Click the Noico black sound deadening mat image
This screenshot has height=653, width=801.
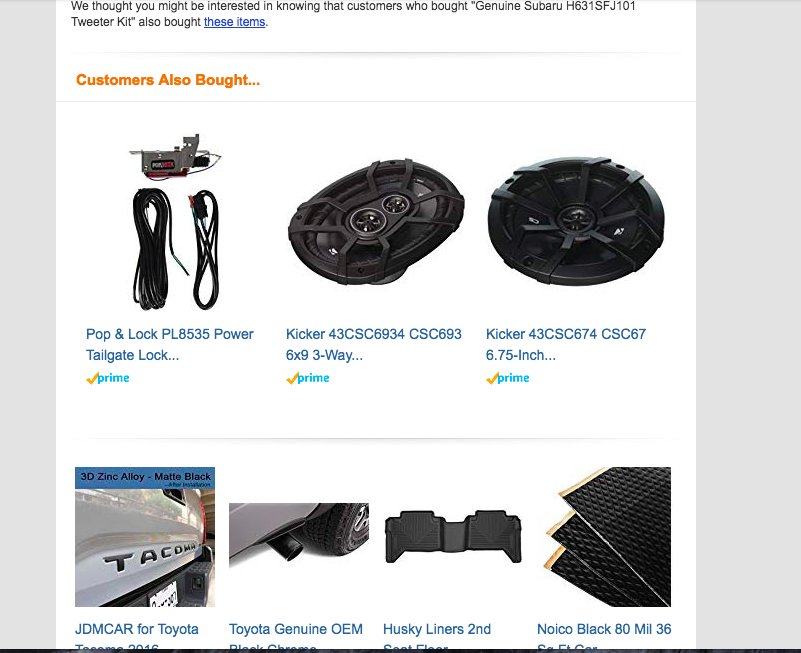pyautogui.click(x=606, y=537)
